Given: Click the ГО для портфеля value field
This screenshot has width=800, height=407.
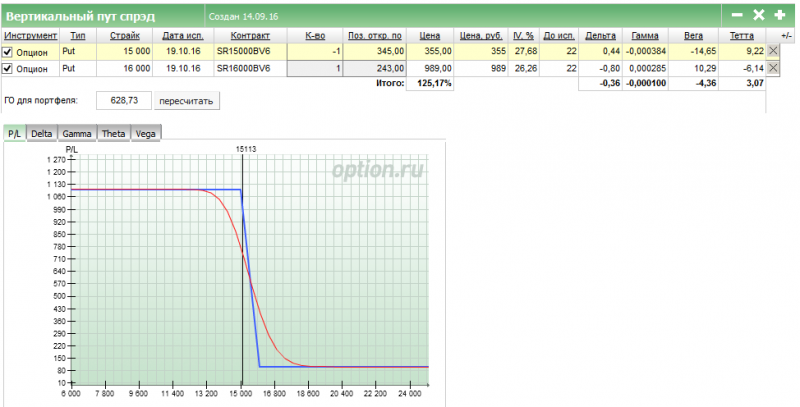Looking at the screenshot, I should (124, 100).
